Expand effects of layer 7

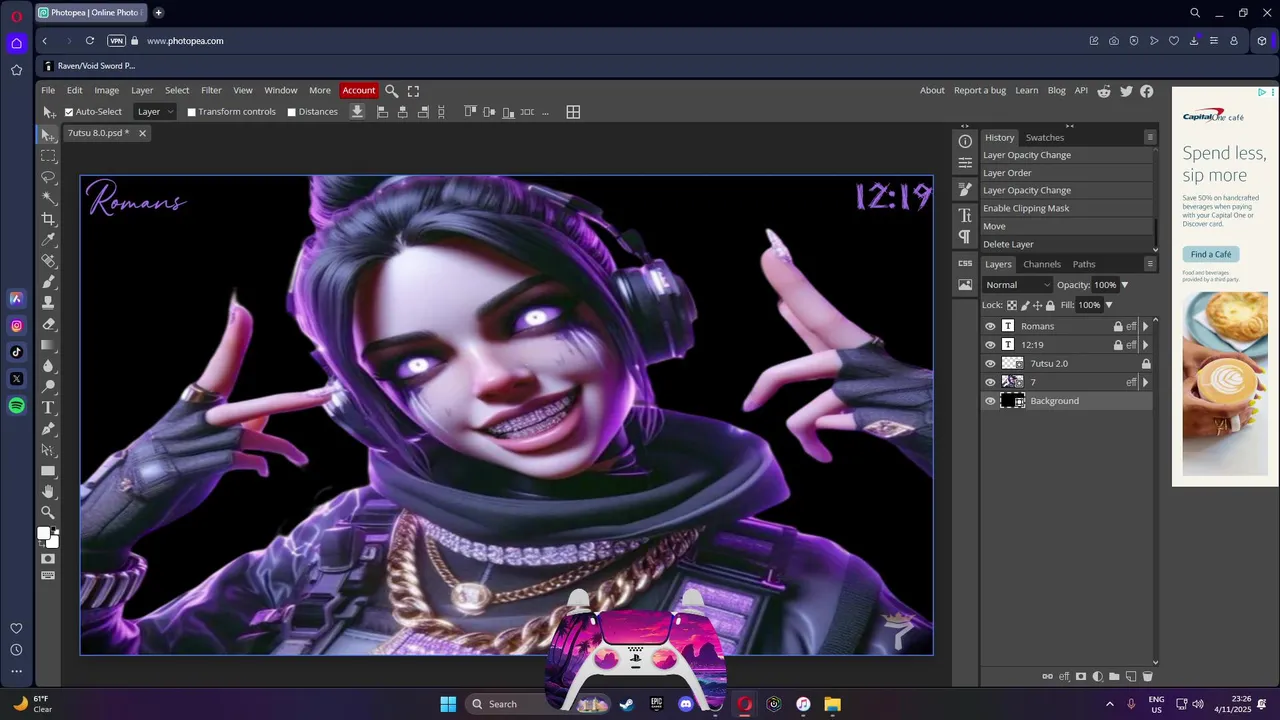click(1145, 382)
